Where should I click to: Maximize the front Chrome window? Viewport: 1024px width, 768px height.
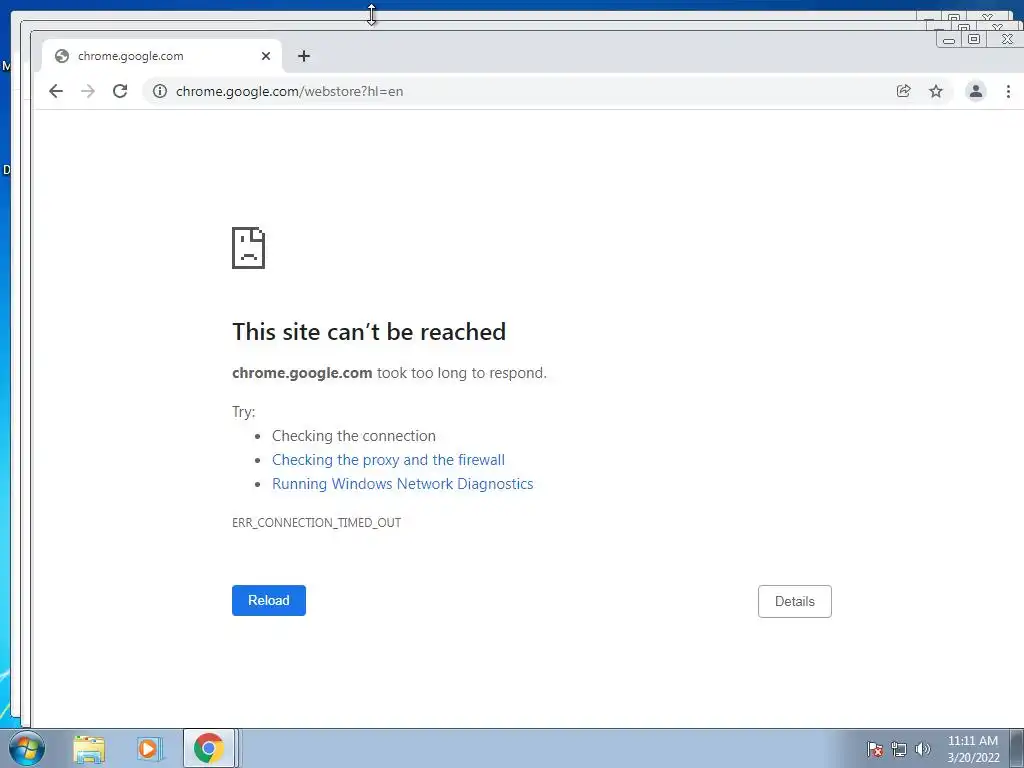[974, 40]
